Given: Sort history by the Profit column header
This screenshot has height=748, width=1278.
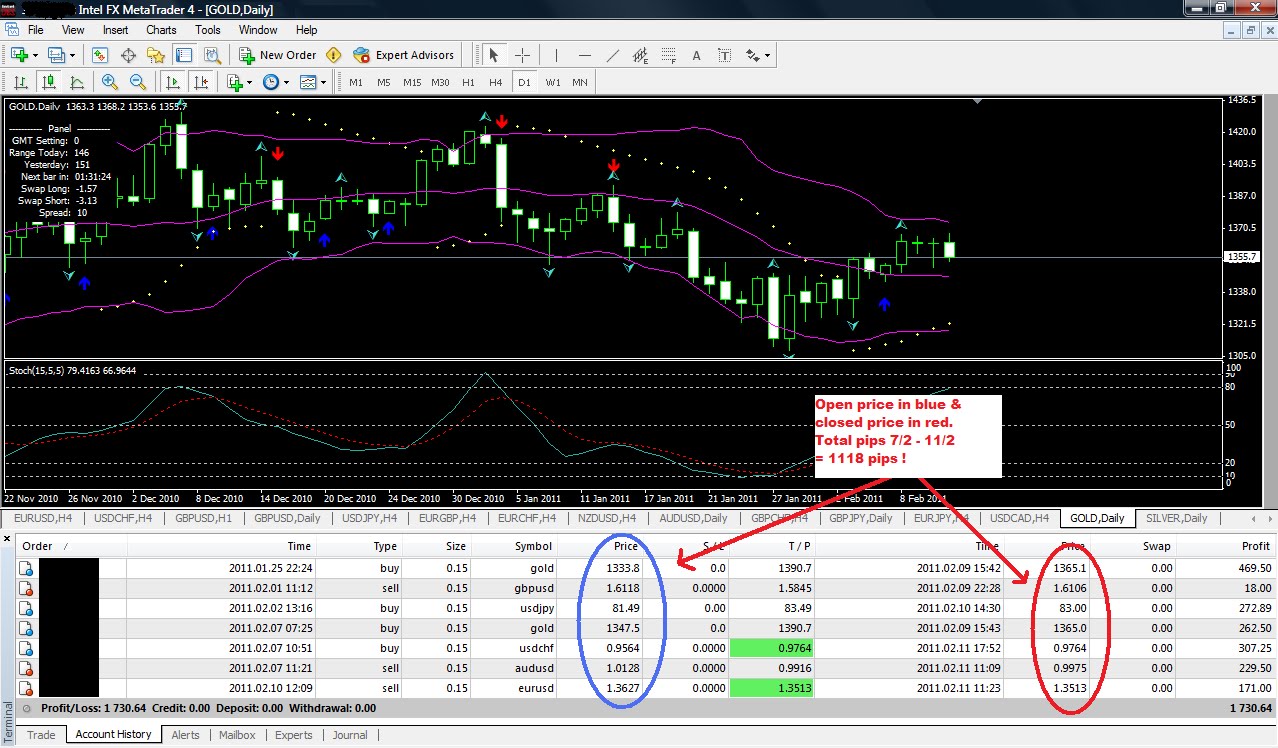Looking at the screenshot, I should pyautogui.click(x=1225, y=546).
